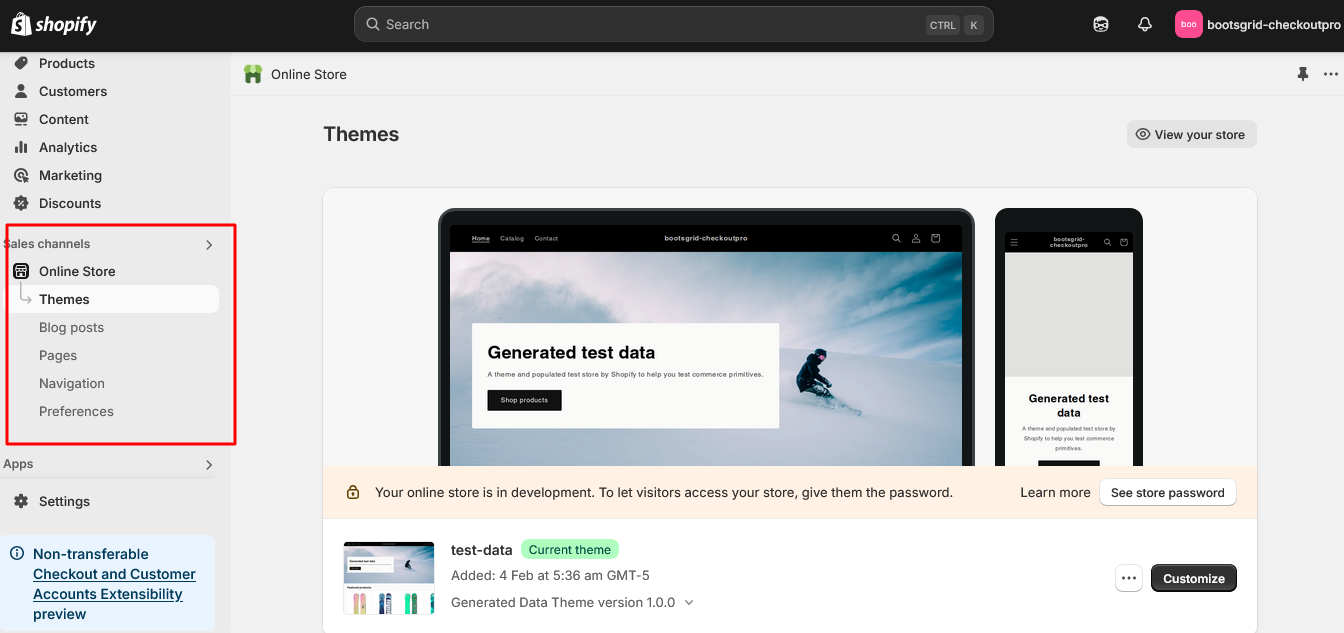Click the Customize button
This screenshot has width=1344, height=633.
[1194, 578]
